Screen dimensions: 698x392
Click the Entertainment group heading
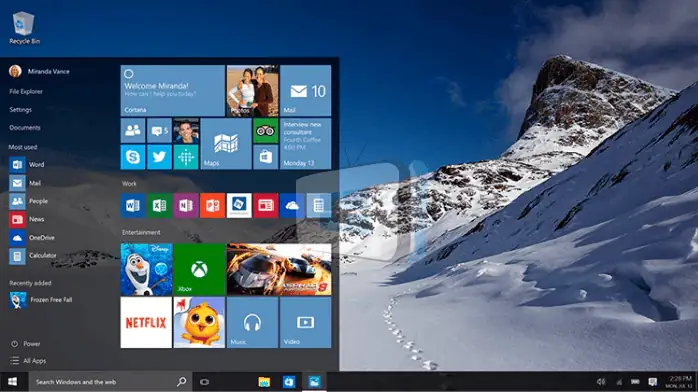point(141,232)
